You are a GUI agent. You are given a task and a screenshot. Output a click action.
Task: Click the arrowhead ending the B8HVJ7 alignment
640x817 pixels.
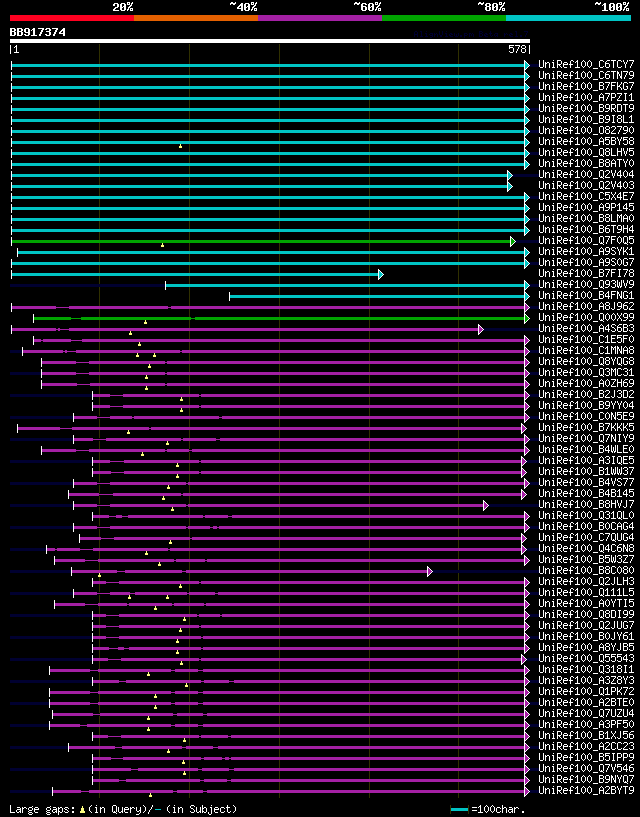[486, 505]
